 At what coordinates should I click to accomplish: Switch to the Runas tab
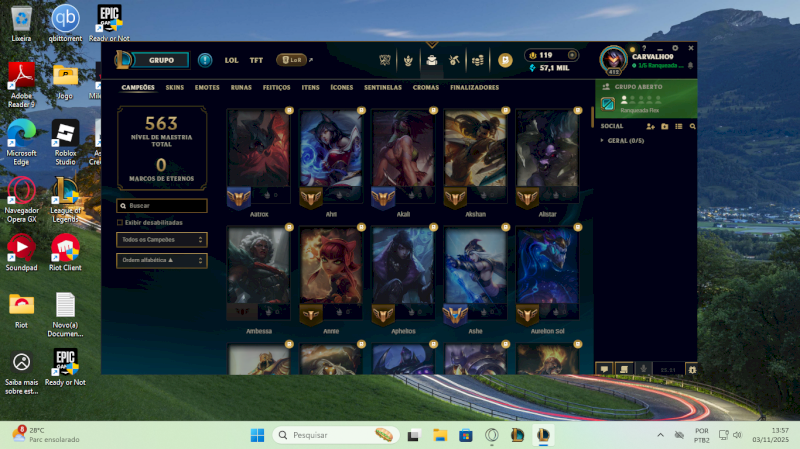241,87
